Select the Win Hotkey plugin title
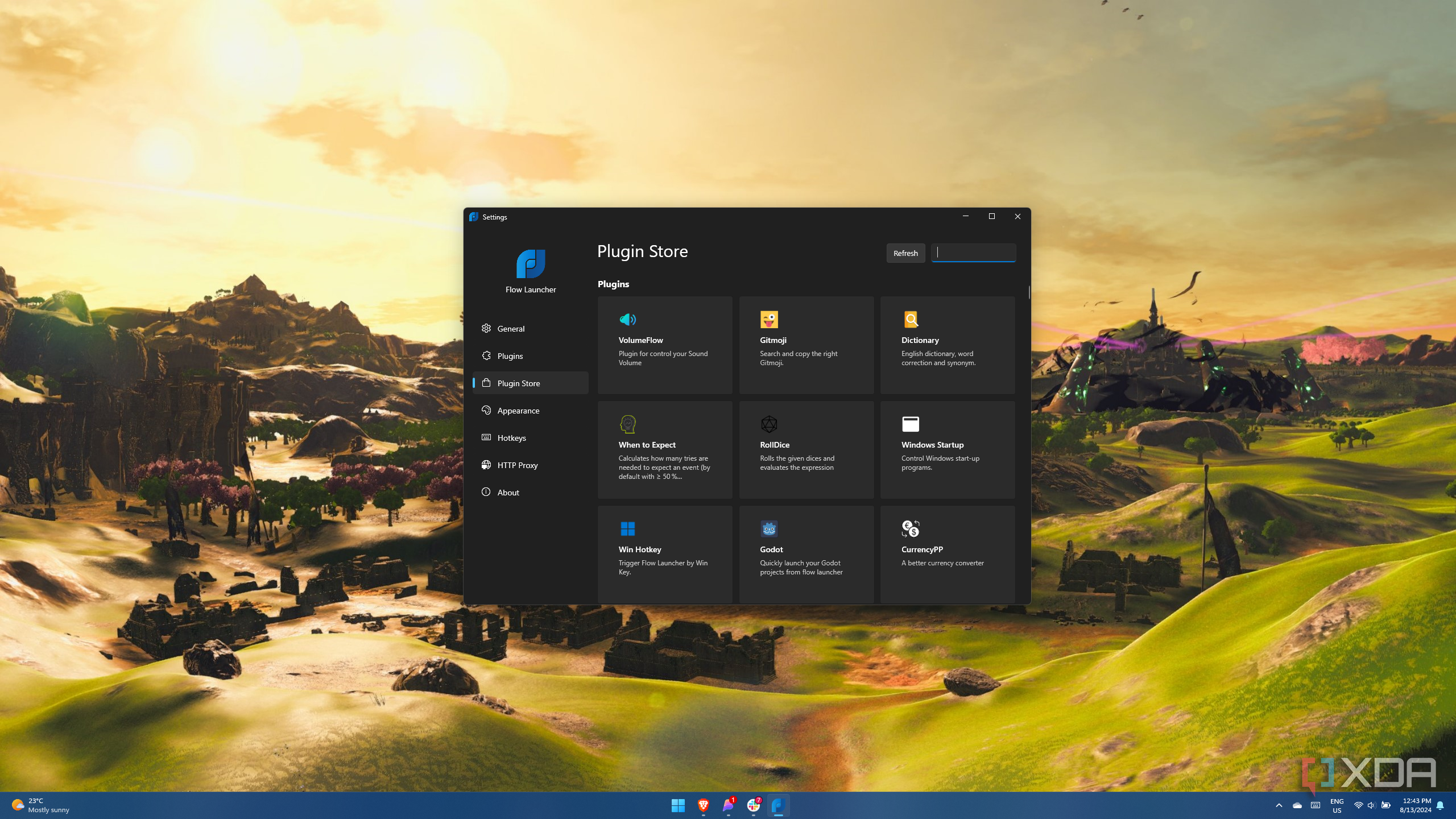Image resolution: width=1456 pixels, height=819 pixels. click(640, 549)
